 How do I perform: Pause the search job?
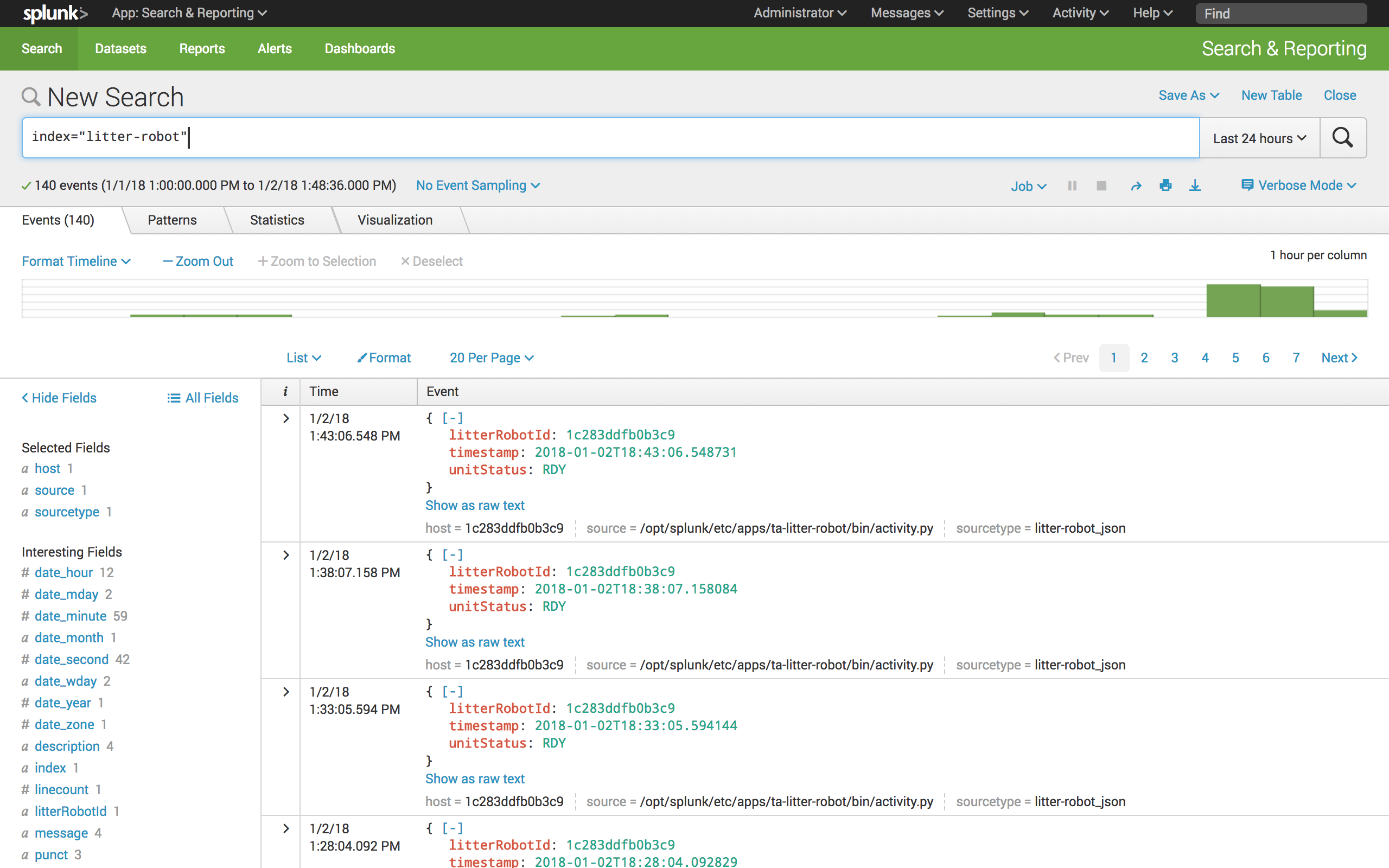click(x=1072, y=186)
